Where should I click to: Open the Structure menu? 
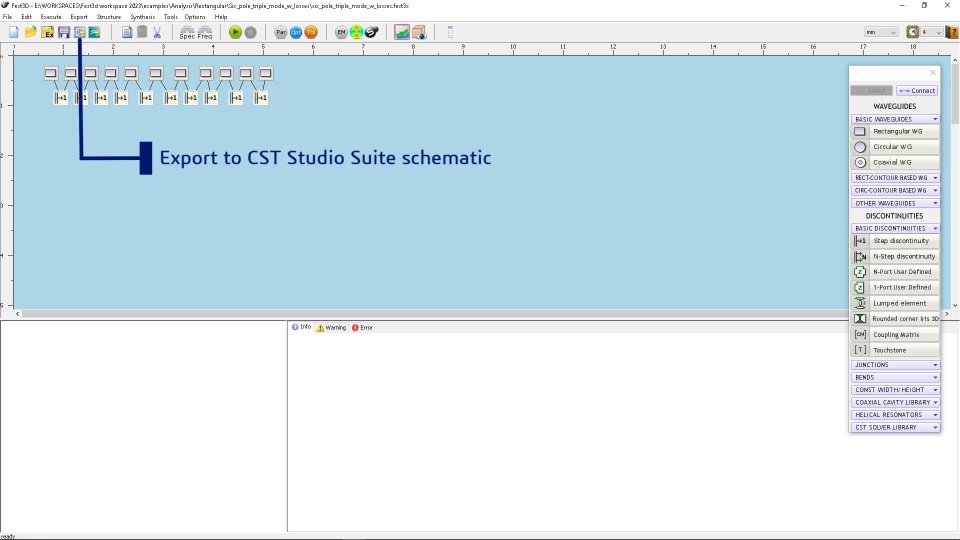point(108,17)
